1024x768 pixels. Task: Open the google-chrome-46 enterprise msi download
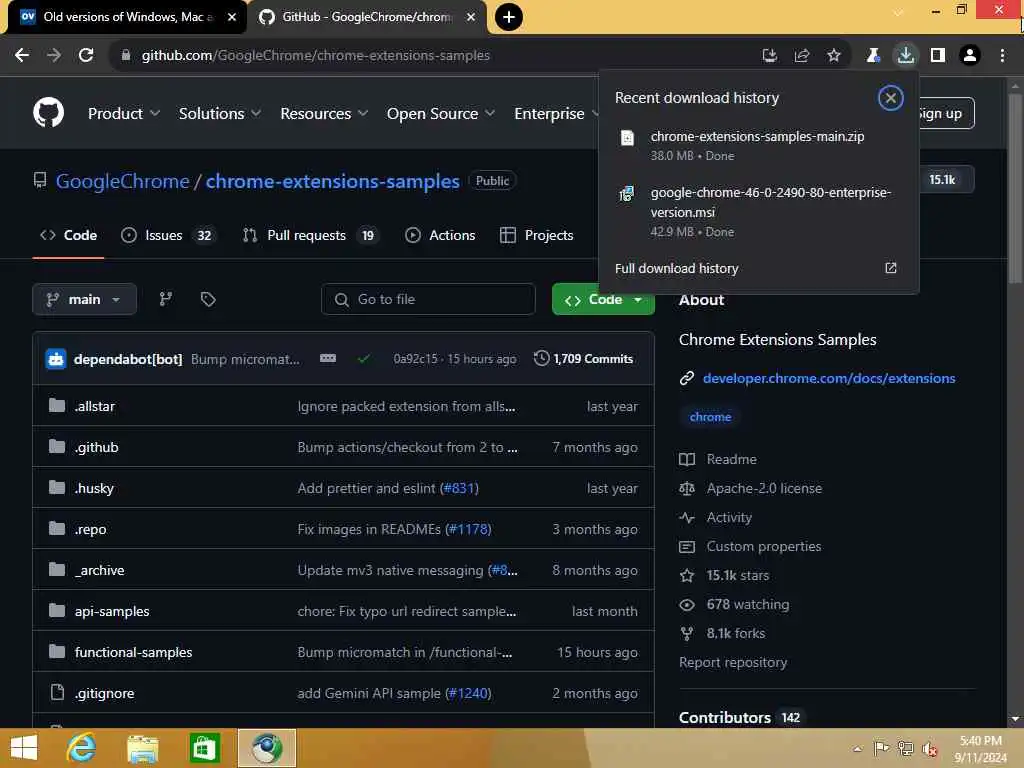point(758,211)
